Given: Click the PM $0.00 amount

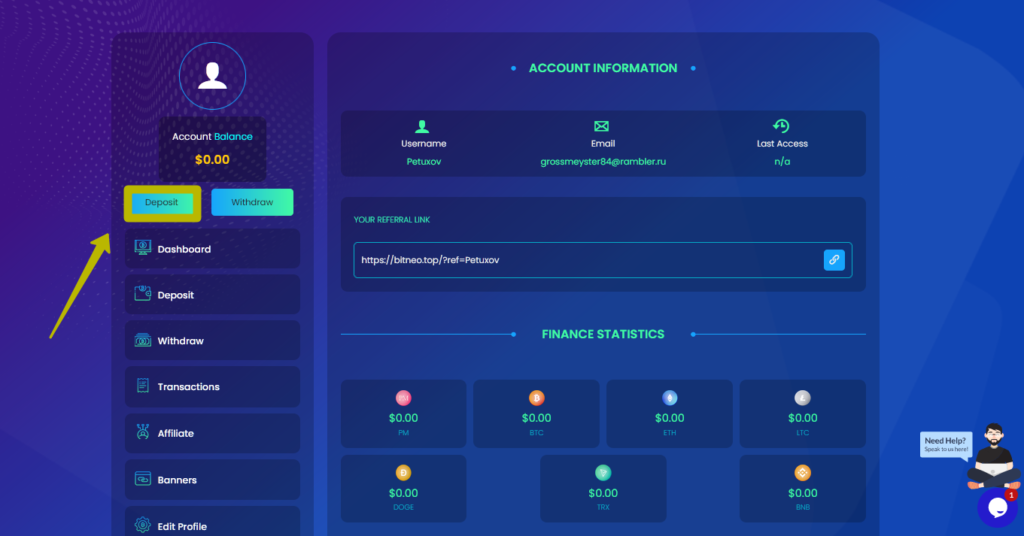Looking at the screenshot, I should (x=404, y=418).
